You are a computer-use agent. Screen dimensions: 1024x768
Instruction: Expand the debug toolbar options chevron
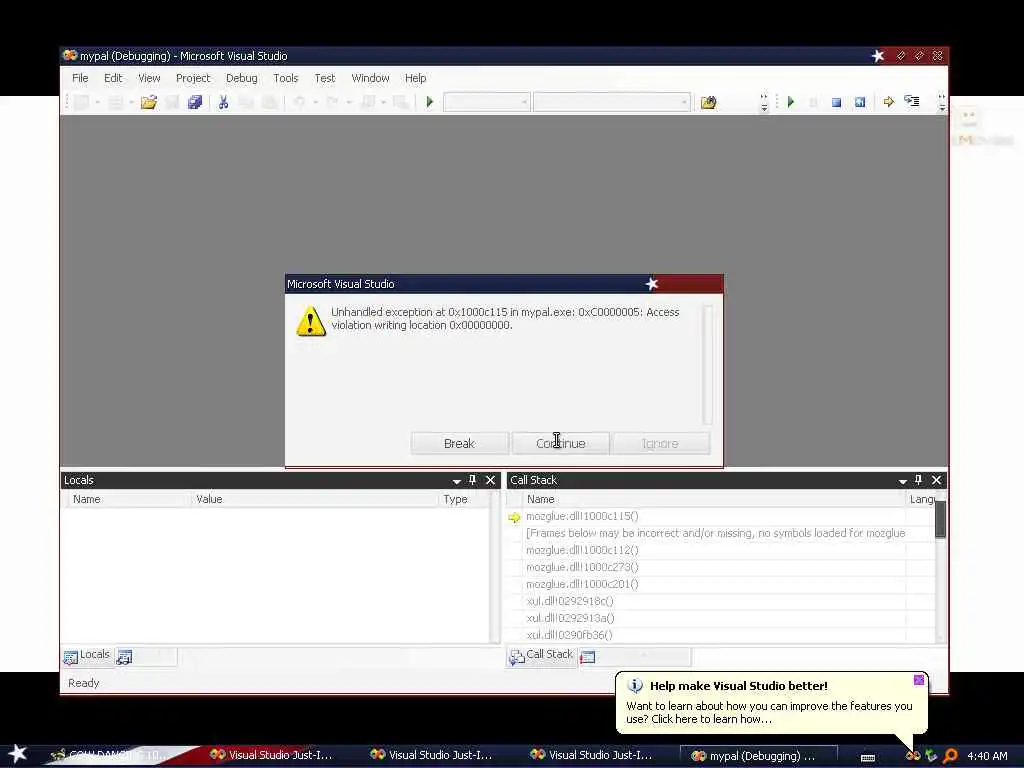tap(941, 103)
